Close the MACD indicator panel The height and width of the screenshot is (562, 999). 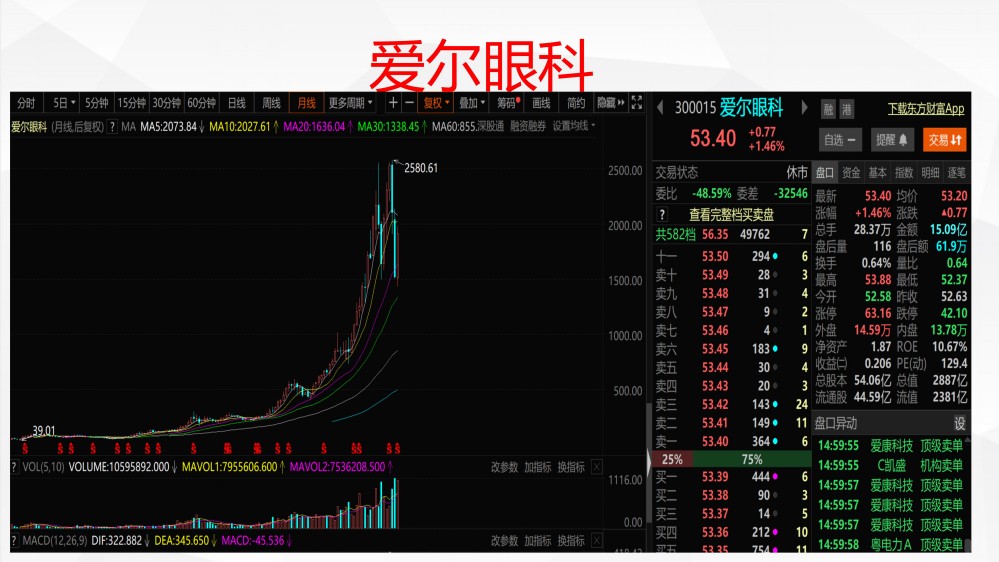coord(596,541)
